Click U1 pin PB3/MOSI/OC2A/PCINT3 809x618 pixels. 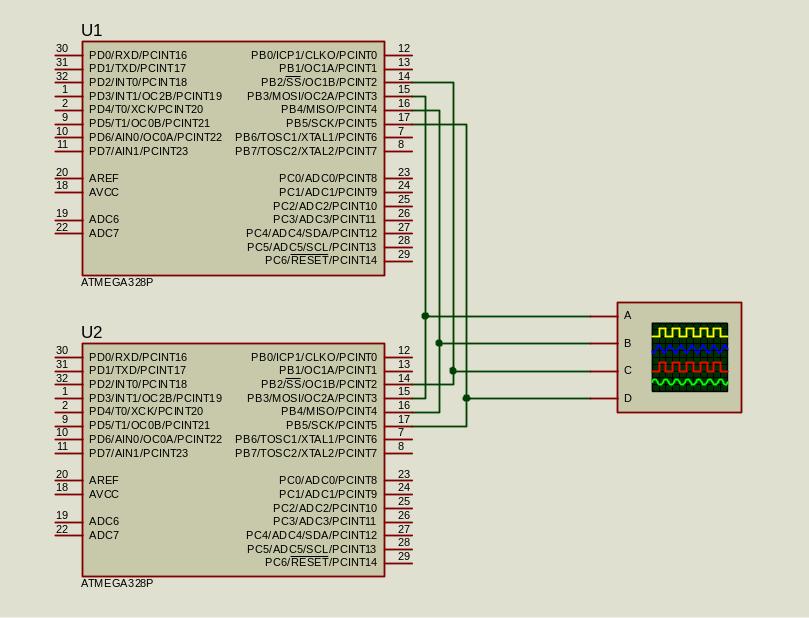pos(312,96)
